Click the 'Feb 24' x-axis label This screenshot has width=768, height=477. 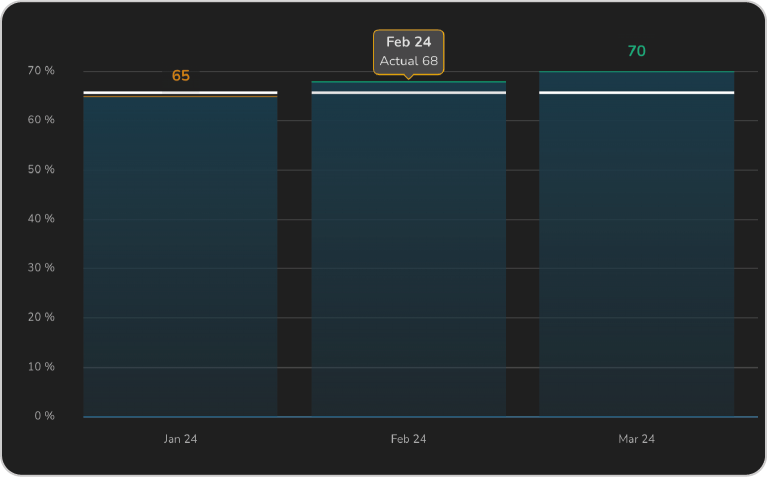pyautogui.click(x=408, y=439)
